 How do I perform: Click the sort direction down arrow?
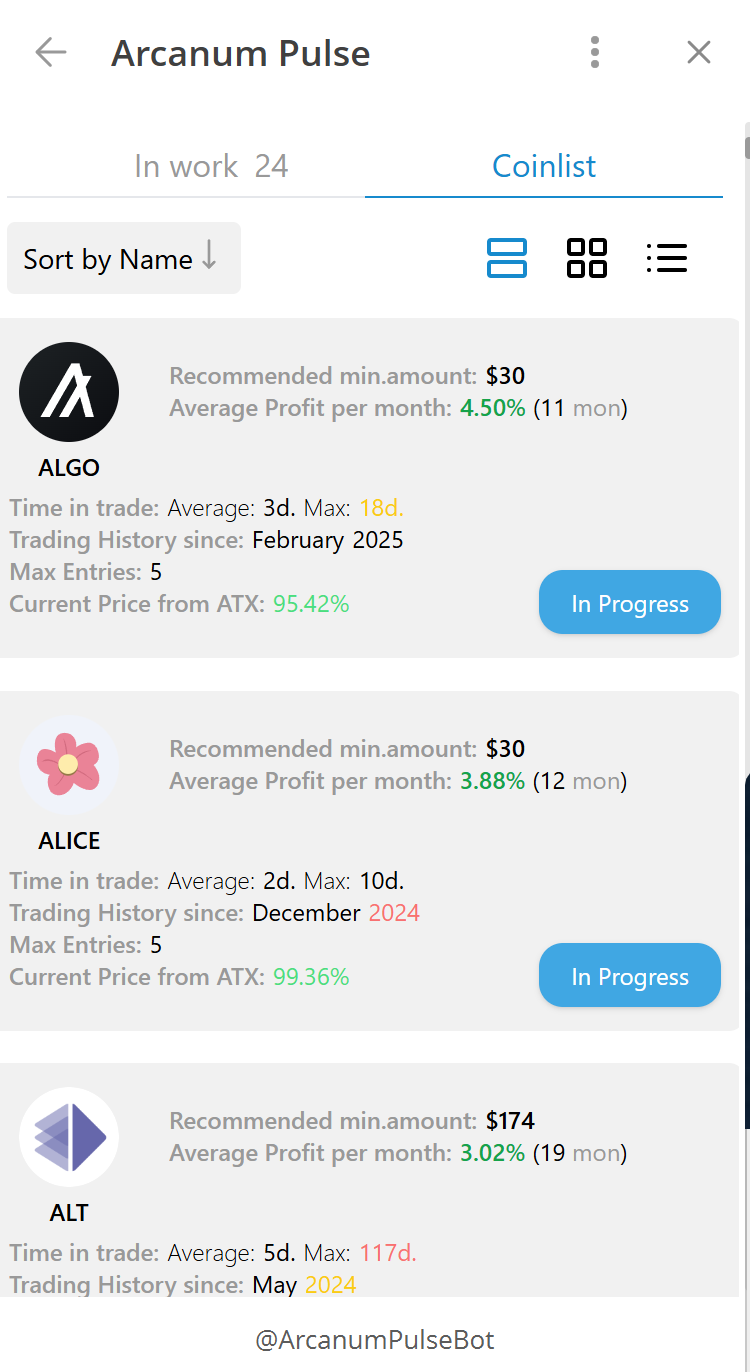click(x=209, y=257)
